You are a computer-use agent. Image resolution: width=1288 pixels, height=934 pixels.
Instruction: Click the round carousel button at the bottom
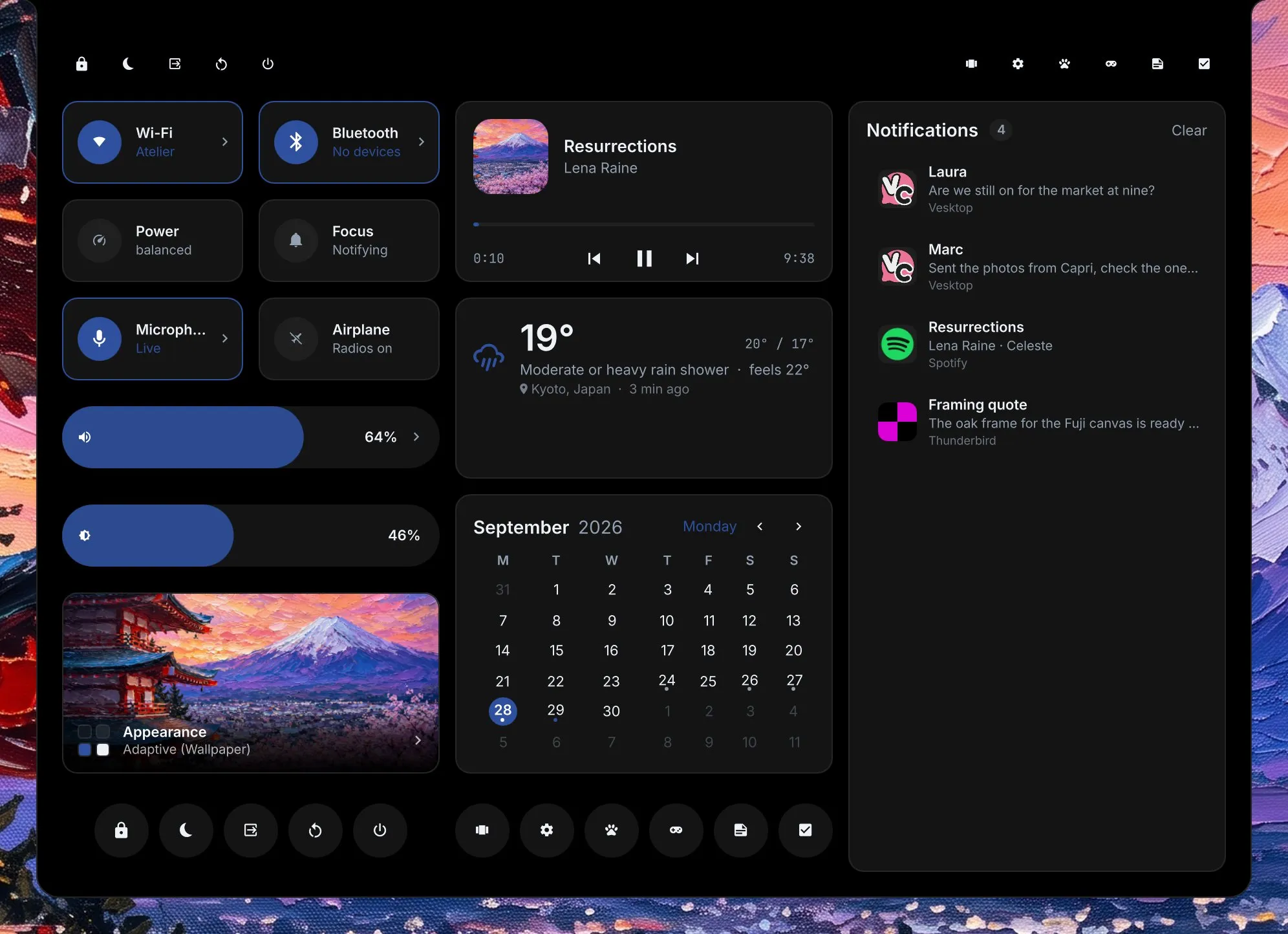tap(482, 831)
